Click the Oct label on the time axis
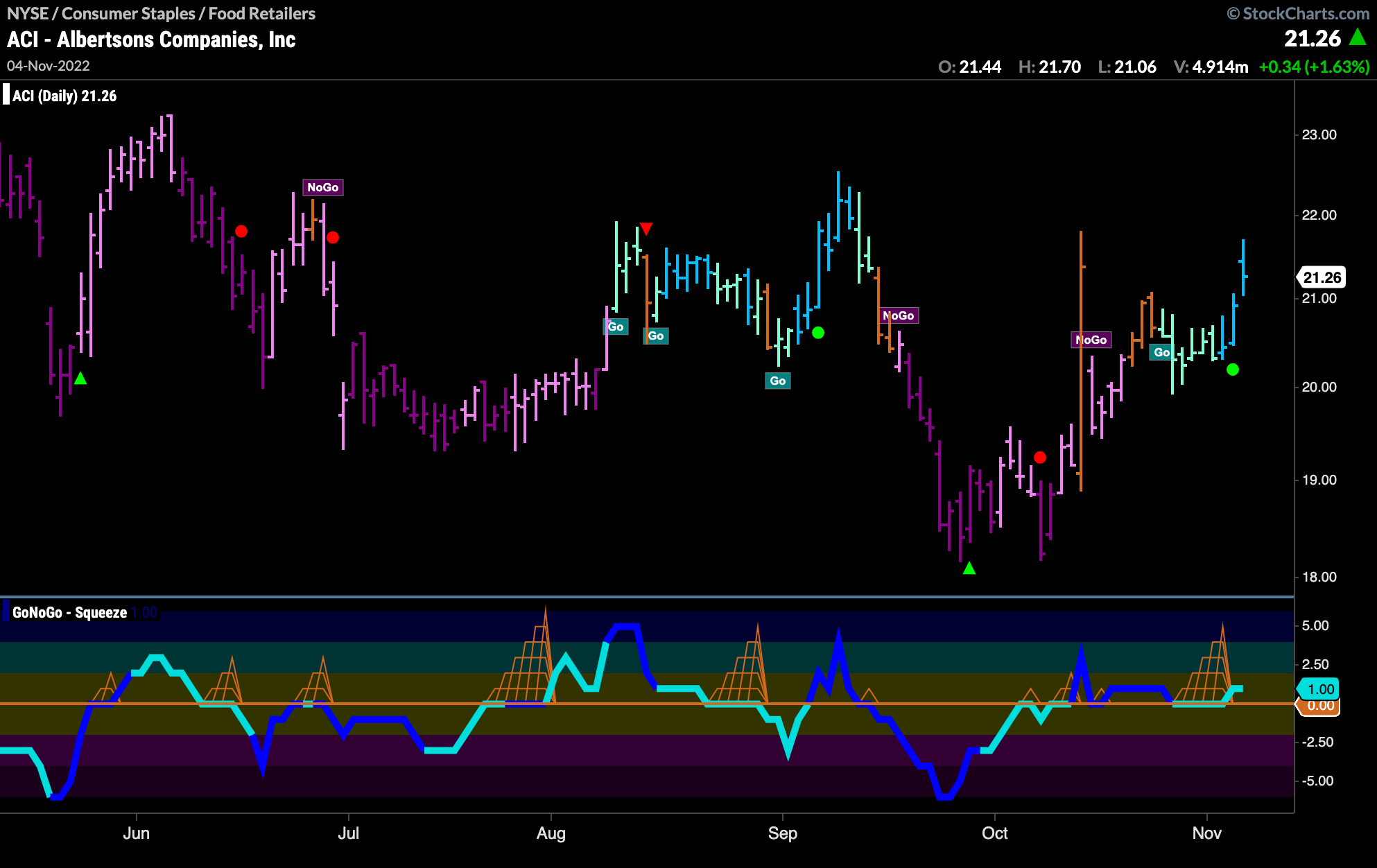1377x868 pixels. click(995, 833)
